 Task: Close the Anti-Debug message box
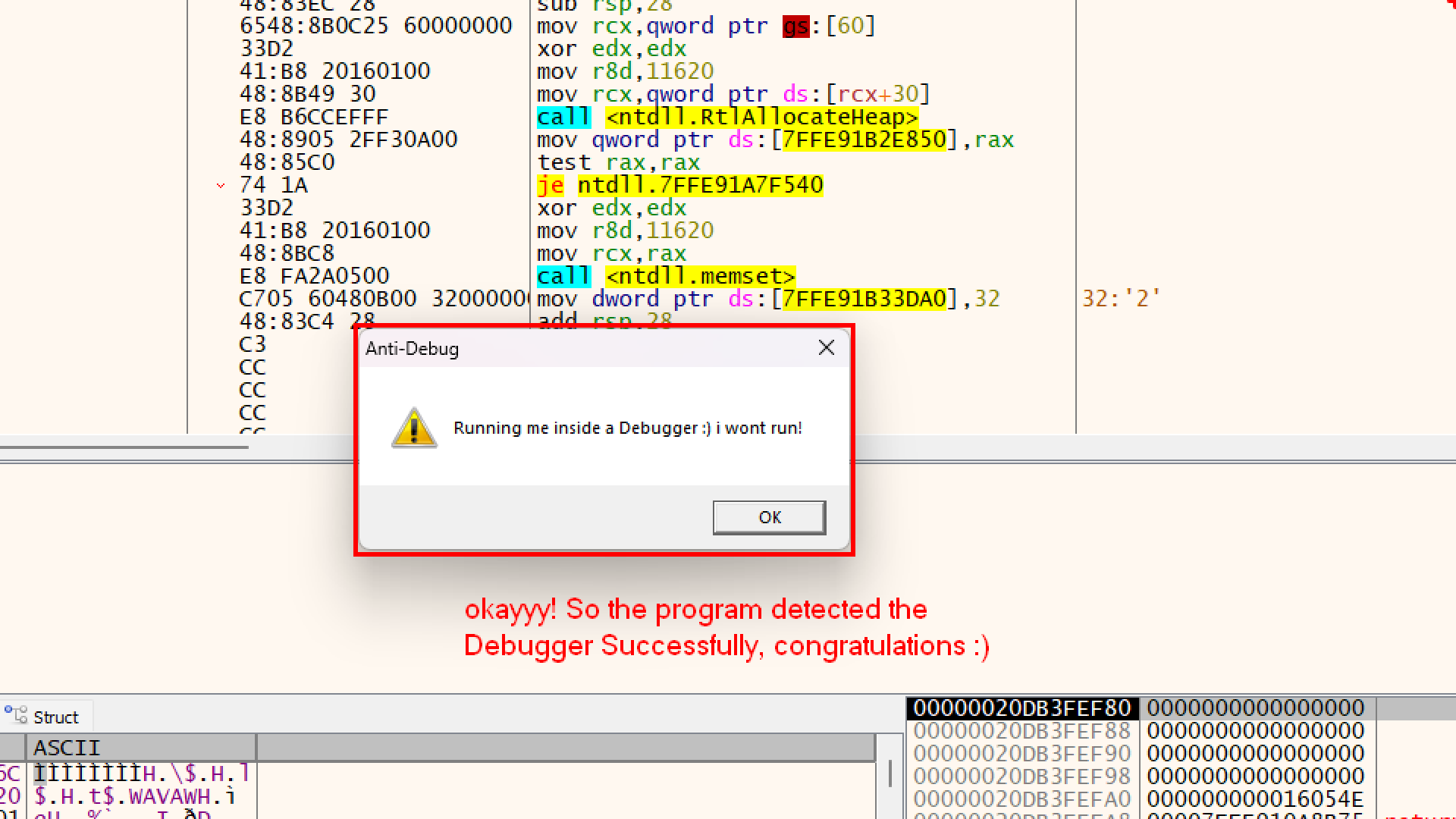click(826, 348)
